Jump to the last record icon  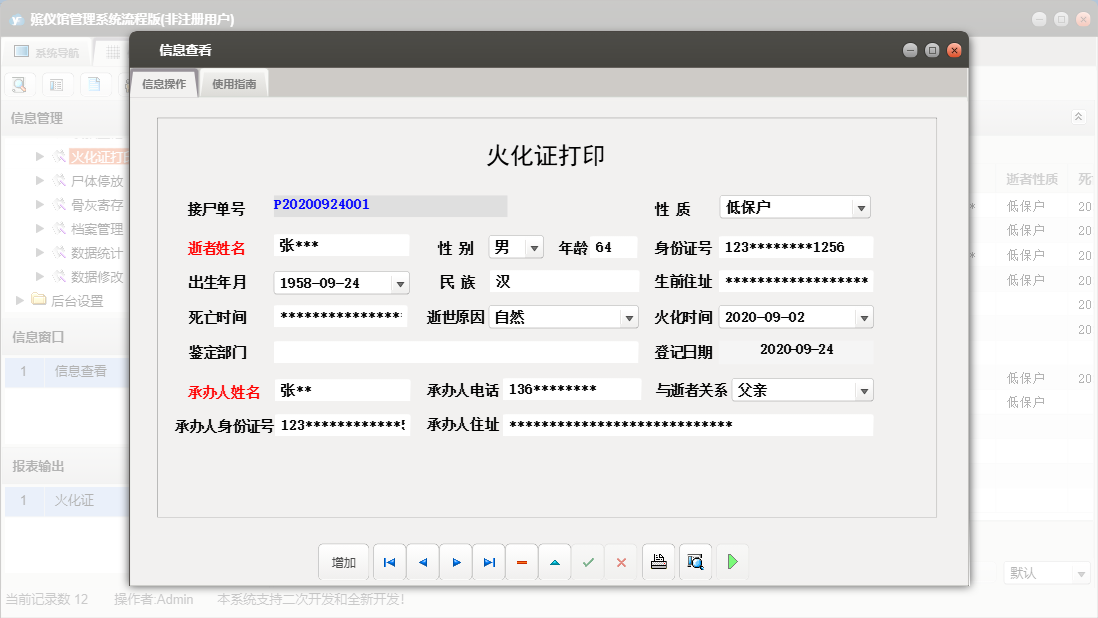[x=488, y=561]
